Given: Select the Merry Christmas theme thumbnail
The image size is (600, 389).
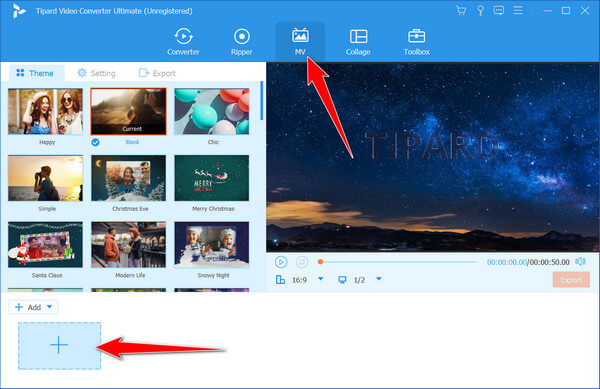Looking at the screenshot, I should tap(212, 178).
